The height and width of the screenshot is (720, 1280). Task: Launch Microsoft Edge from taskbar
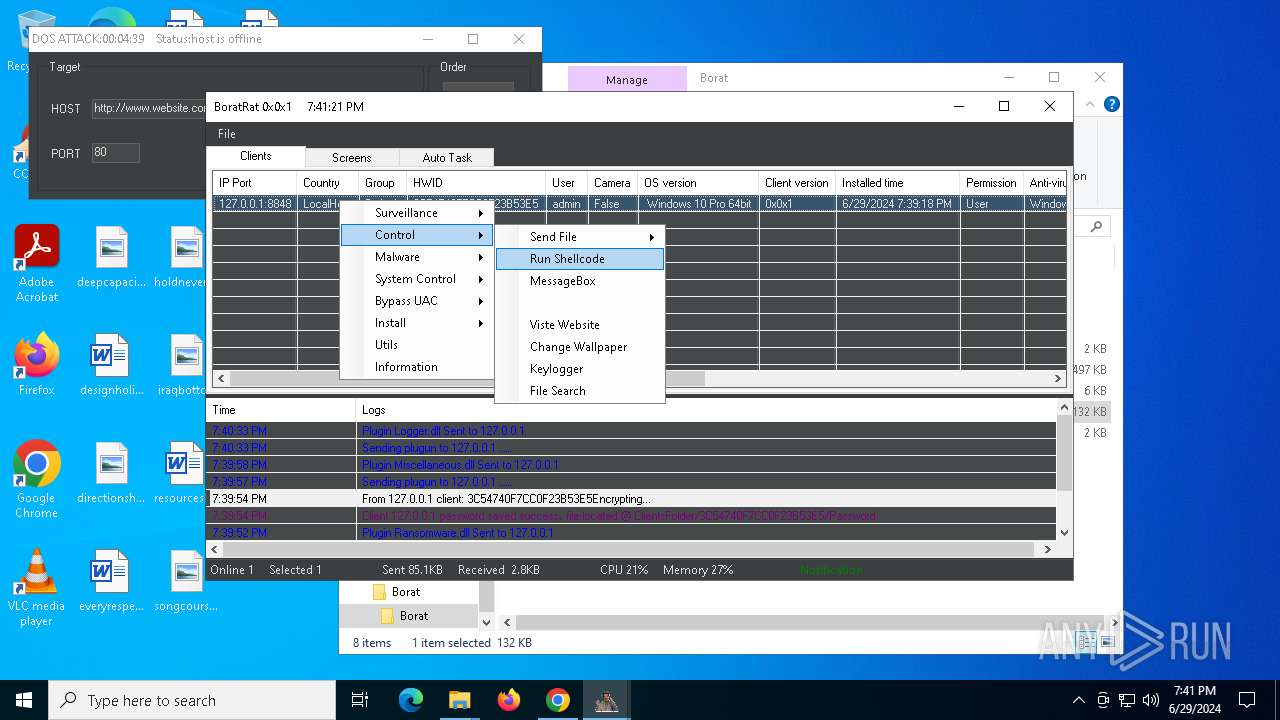pos(411,700)
